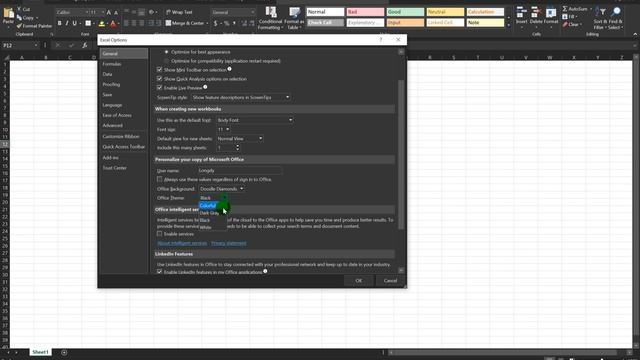Click the Decrease Font Size icon

click(x=116, y=13)
